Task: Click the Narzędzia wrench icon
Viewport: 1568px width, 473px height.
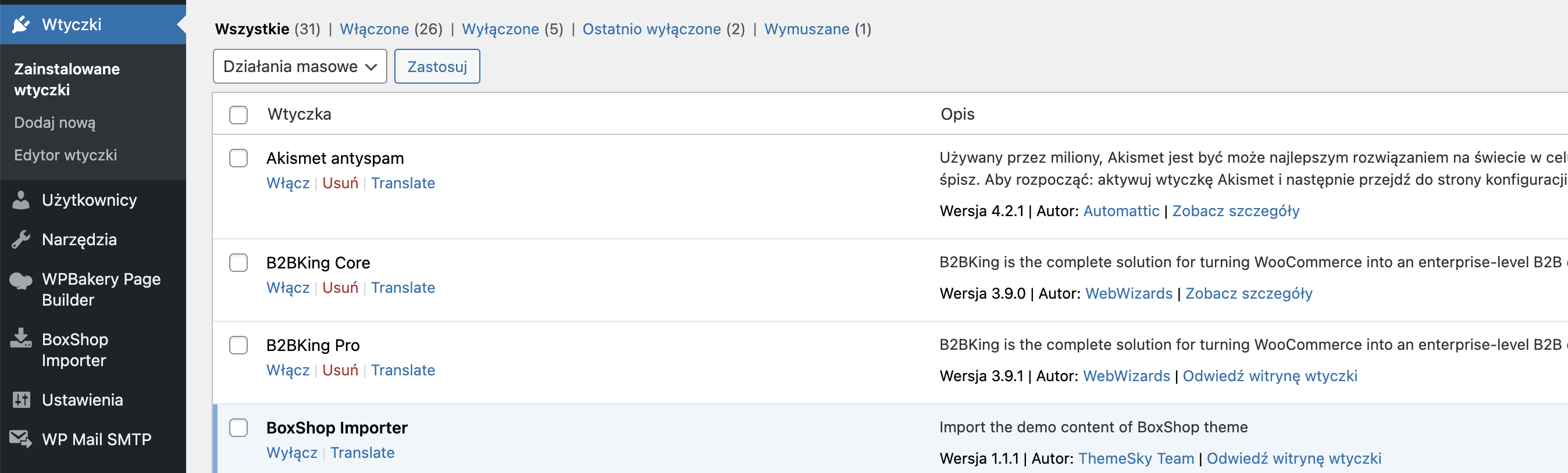Action: [22, 239]
